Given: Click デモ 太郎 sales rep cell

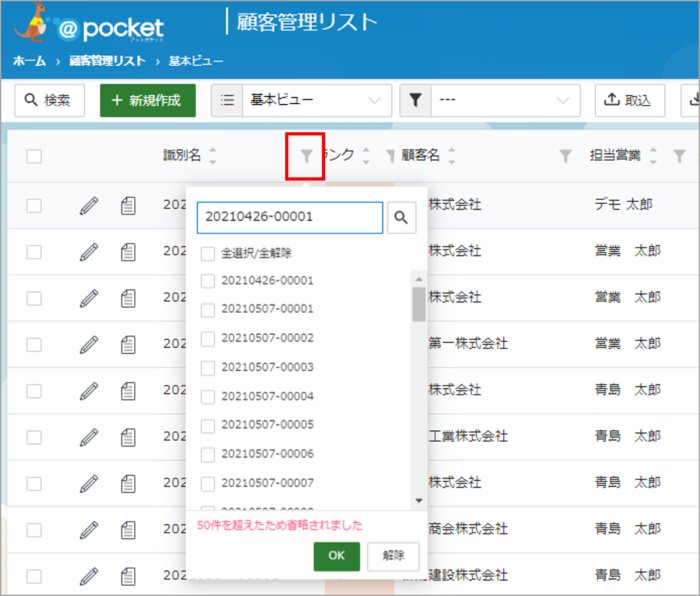Looking at the screenshot, I should [624, 205].
